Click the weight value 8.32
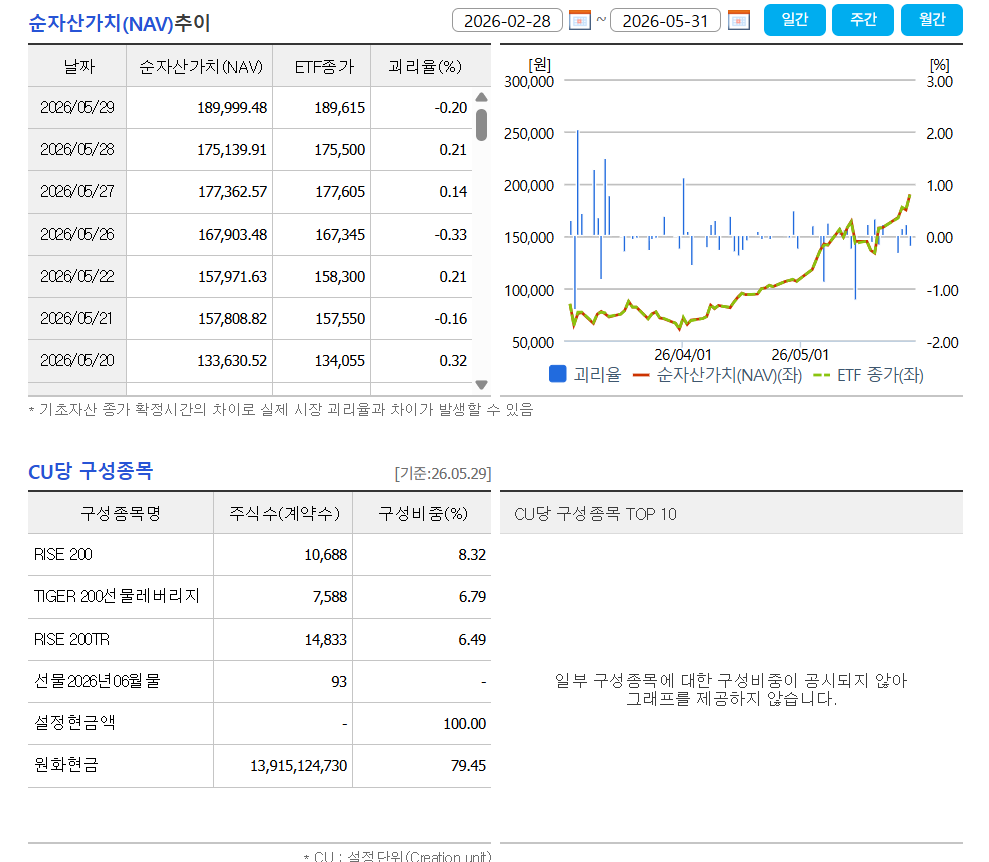The width and height of the screenshot is (989, 862). coord(472,555)
